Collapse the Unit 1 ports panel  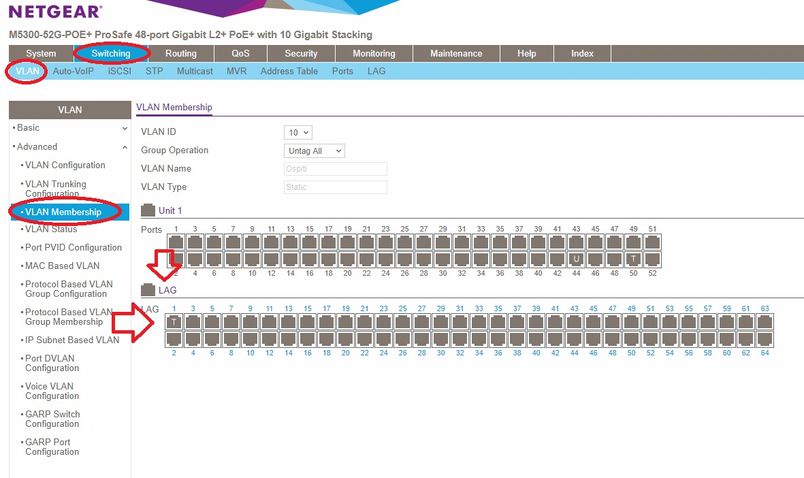click(148, 210)
